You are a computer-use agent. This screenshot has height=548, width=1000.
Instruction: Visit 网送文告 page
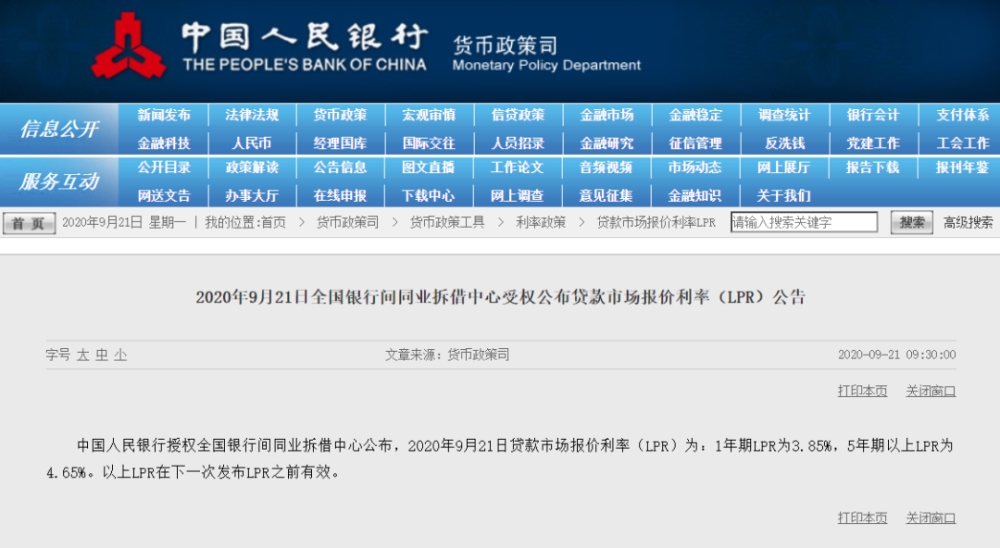(164, 195)
